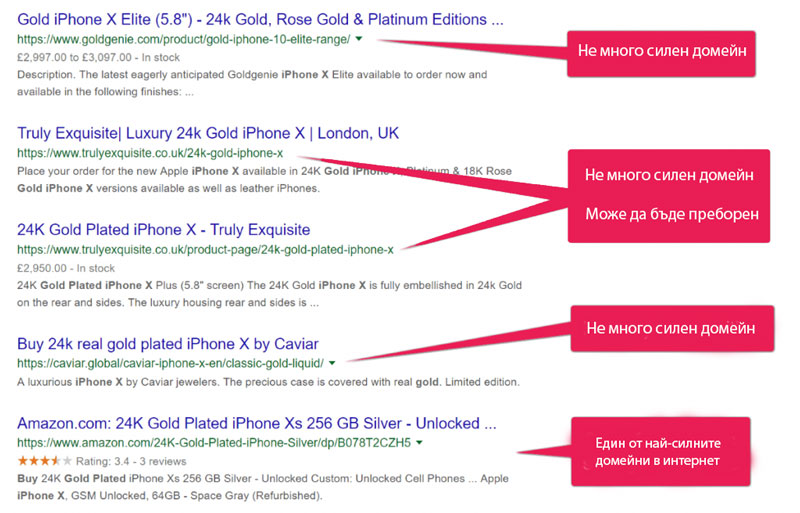Open the Amazon.com 24K Gold Plated iPhone result

(x=257, y=423)
